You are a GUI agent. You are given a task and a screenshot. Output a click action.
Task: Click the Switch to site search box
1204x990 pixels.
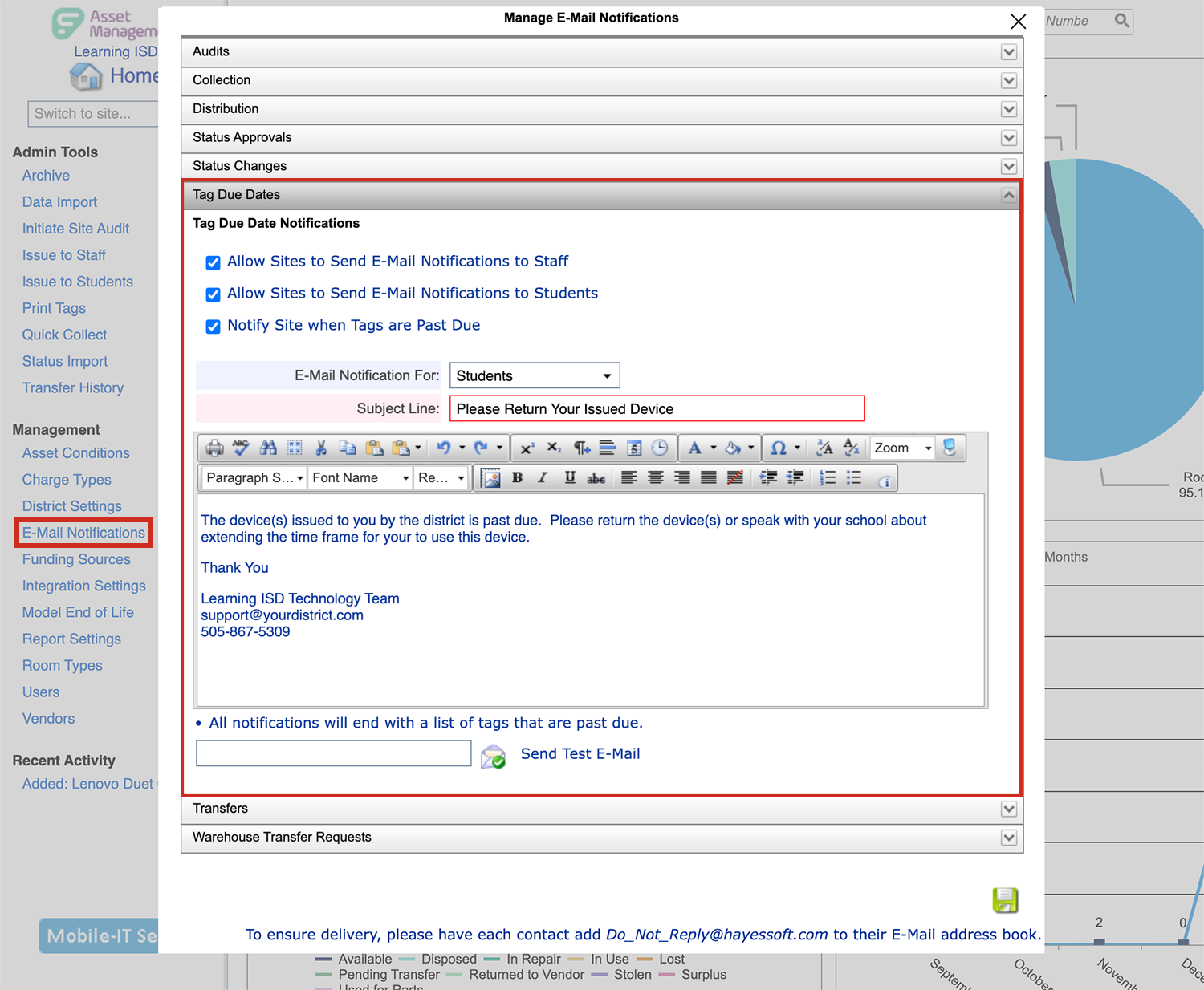92,114
